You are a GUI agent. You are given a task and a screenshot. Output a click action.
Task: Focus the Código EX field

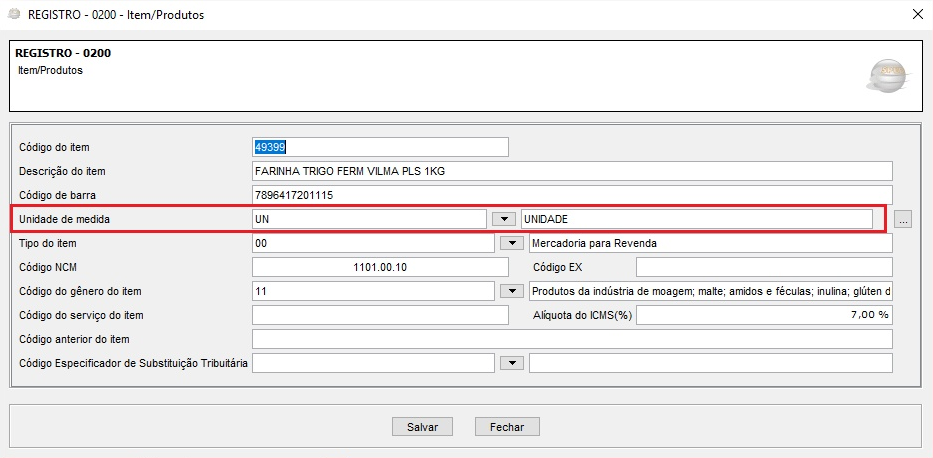coord(764,267)
